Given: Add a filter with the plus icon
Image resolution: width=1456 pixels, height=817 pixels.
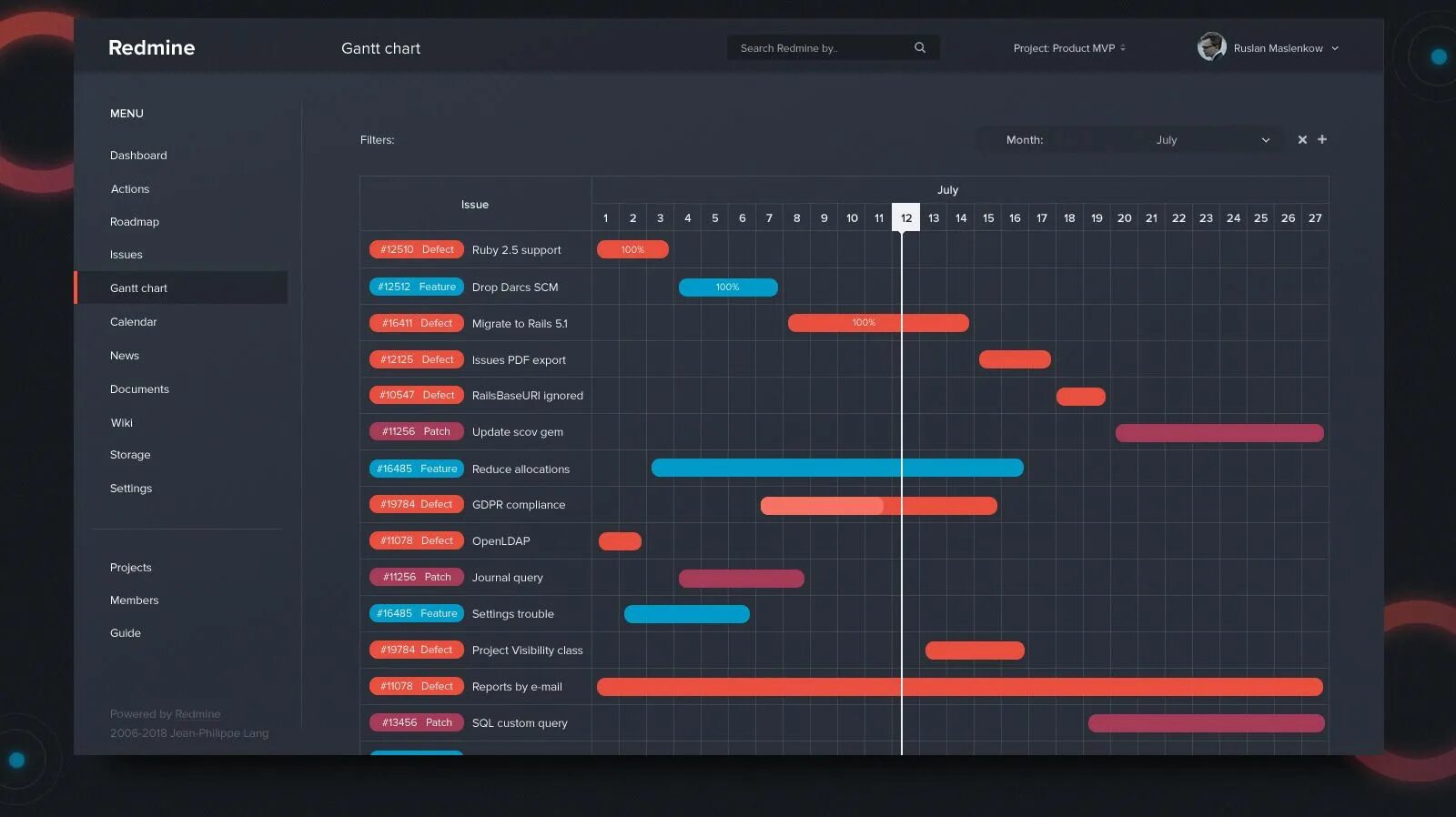Looking at the screenshot, I should tap(1322, 139).
